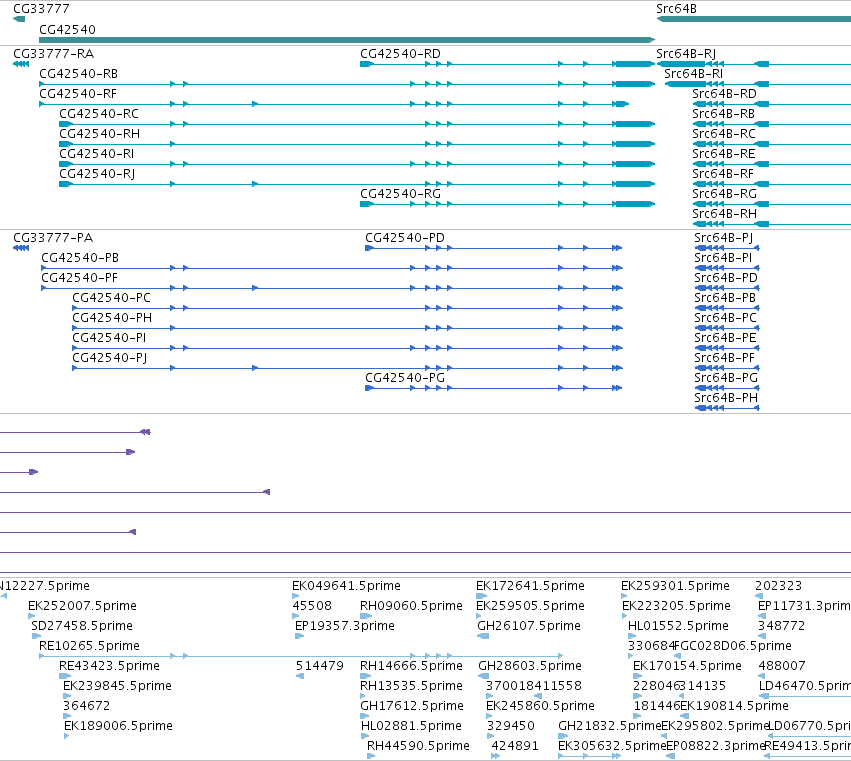Image resolution: width=851 pixels, height=761 pixels.
Task: Select EST HL01552.5prime
Action: [678, 626]
